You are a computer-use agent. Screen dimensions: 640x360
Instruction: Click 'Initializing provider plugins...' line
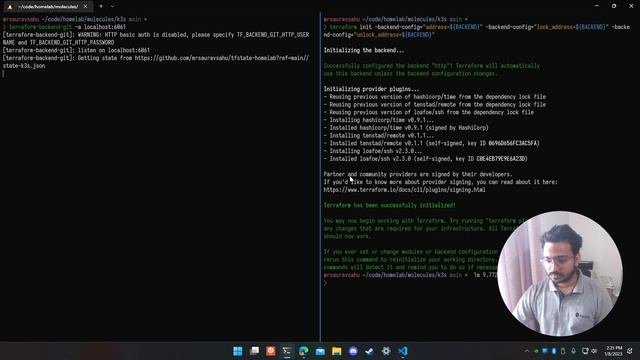(371, 89)
